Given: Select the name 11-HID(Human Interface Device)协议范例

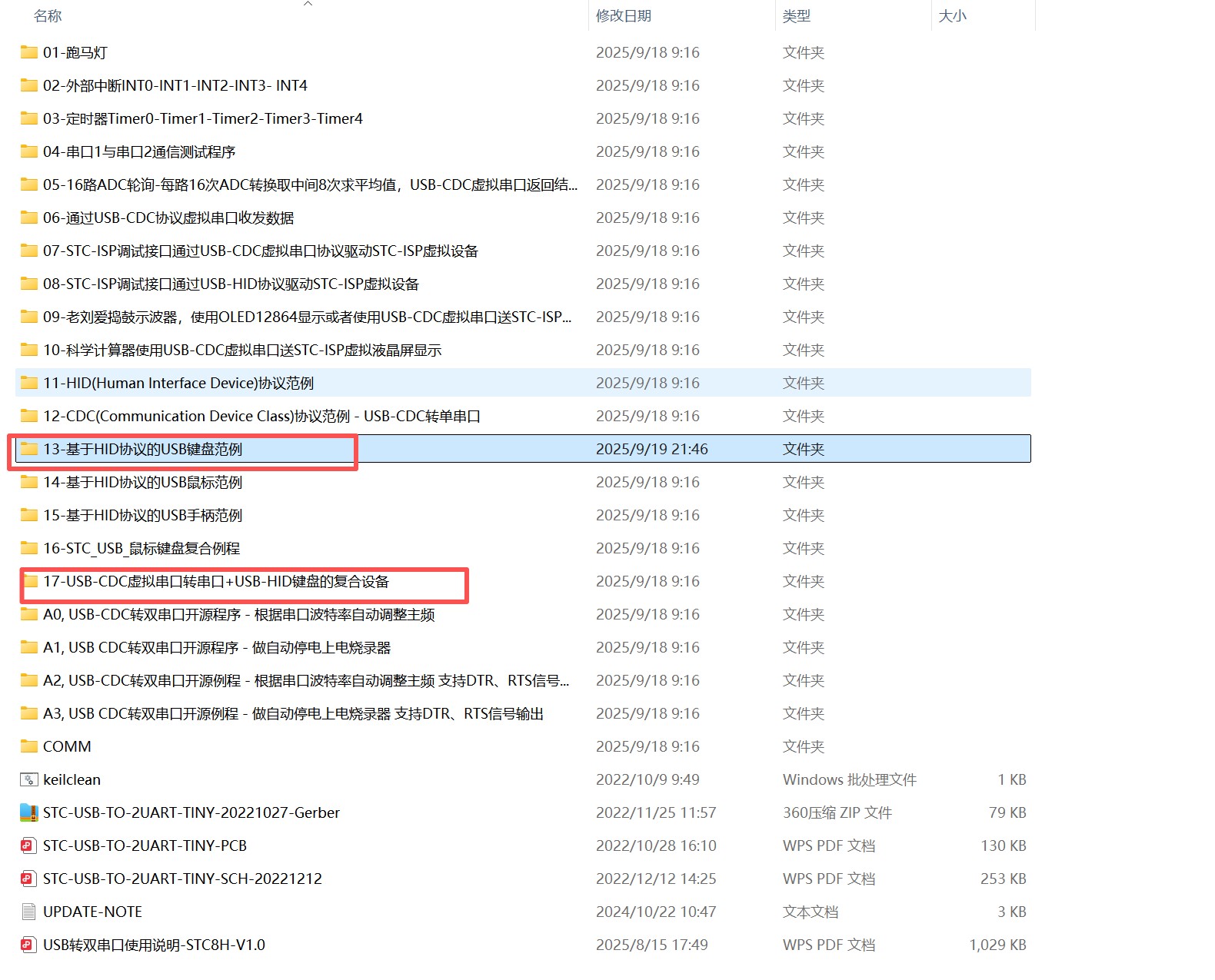Looking at the screenshot, I should pos(178,383).
